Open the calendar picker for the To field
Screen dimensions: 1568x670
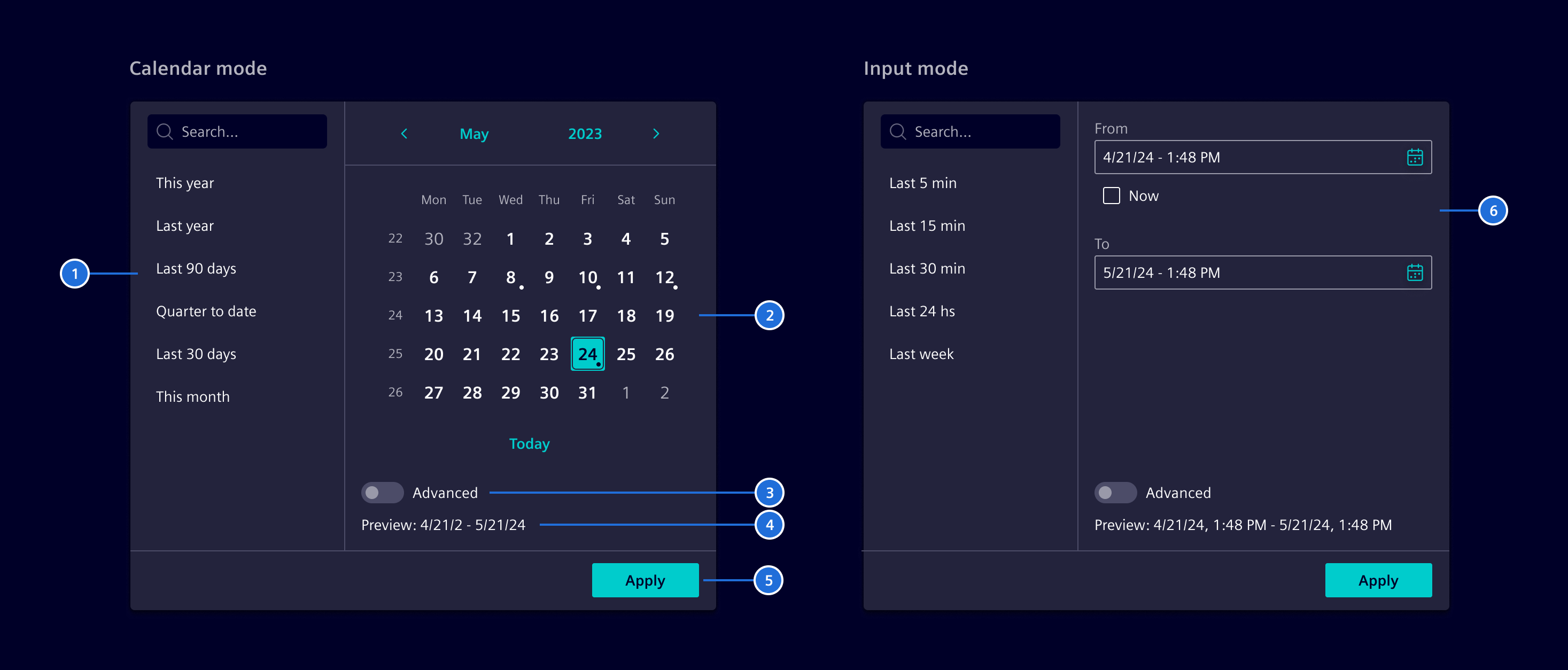[x=1416, y=272]
